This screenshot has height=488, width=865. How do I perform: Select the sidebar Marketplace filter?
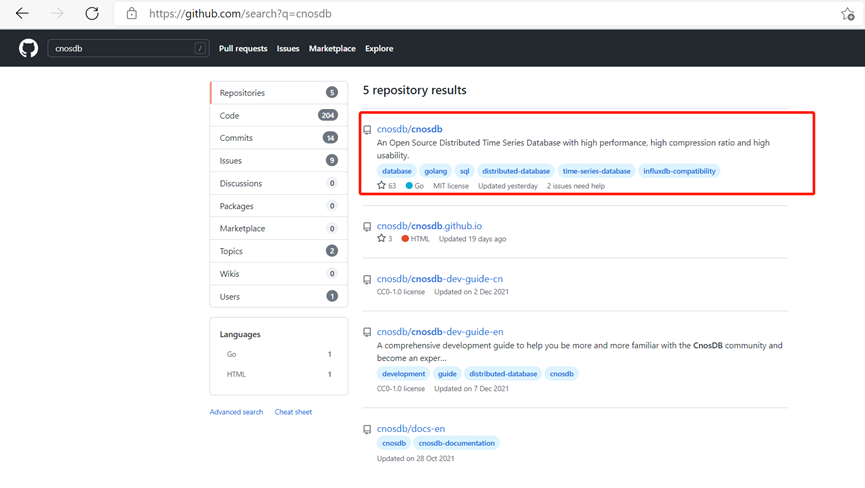pos(279,228)
